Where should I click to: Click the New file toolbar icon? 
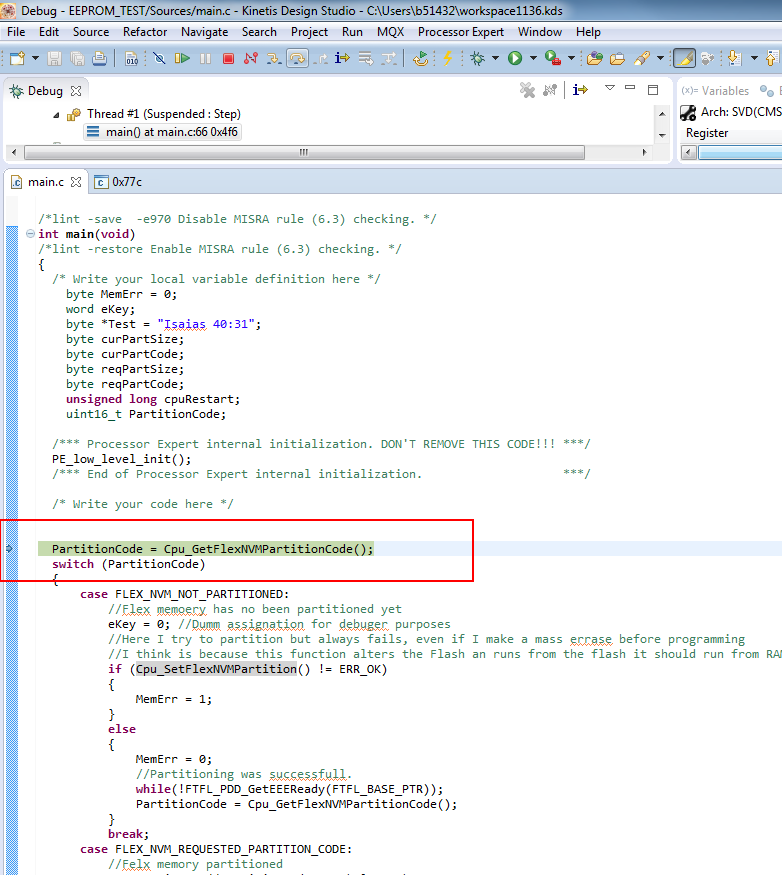pyautogui.click(x=17, y=58)
